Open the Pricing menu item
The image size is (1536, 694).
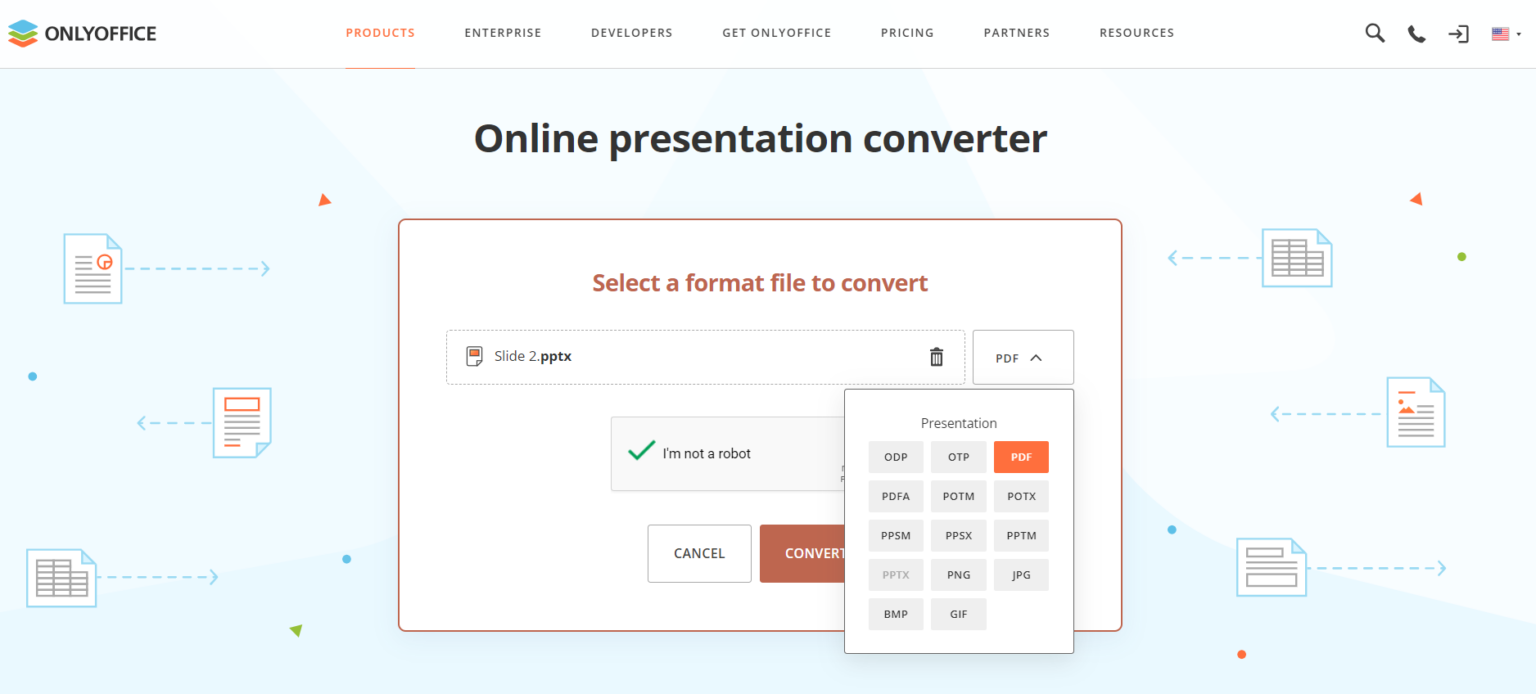pos(907,32)
